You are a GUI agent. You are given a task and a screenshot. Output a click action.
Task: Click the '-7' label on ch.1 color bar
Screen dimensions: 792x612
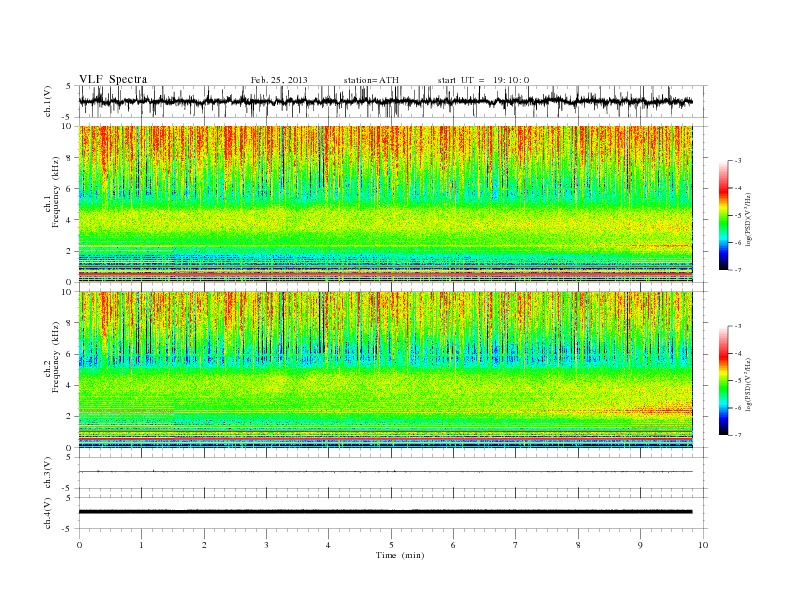[x=738, y=270]
